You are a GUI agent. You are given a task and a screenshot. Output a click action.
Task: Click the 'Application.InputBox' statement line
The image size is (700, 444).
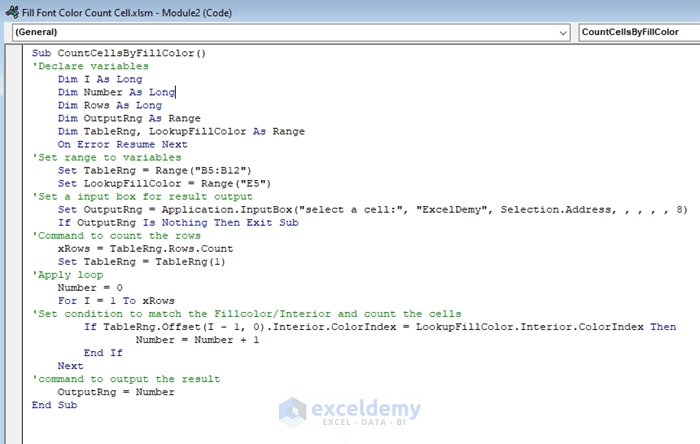[372, 209]
